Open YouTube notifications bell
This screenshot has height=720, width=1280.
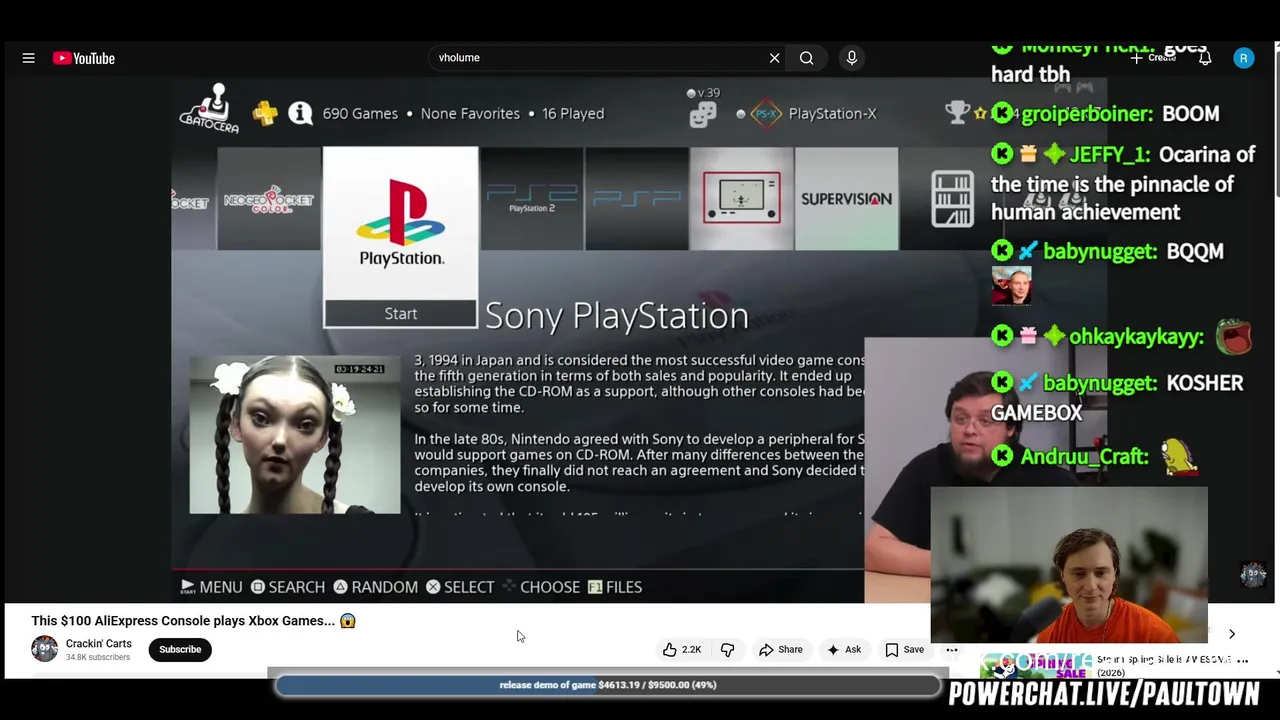pyautogui.click(x=1205, y=58)
